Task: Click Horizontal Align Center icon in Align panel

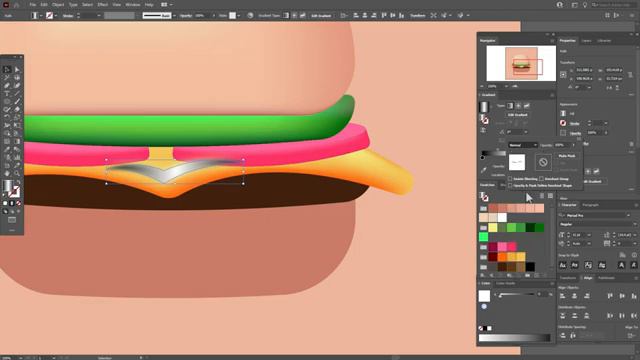Action: click(x=574, y=296)
